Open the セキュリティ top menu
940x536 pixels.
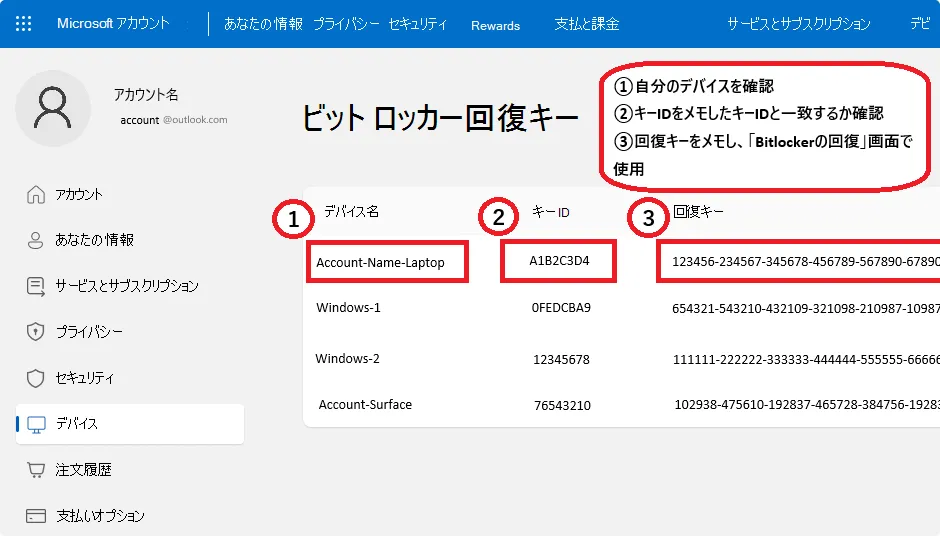click(x=418, y=24)
